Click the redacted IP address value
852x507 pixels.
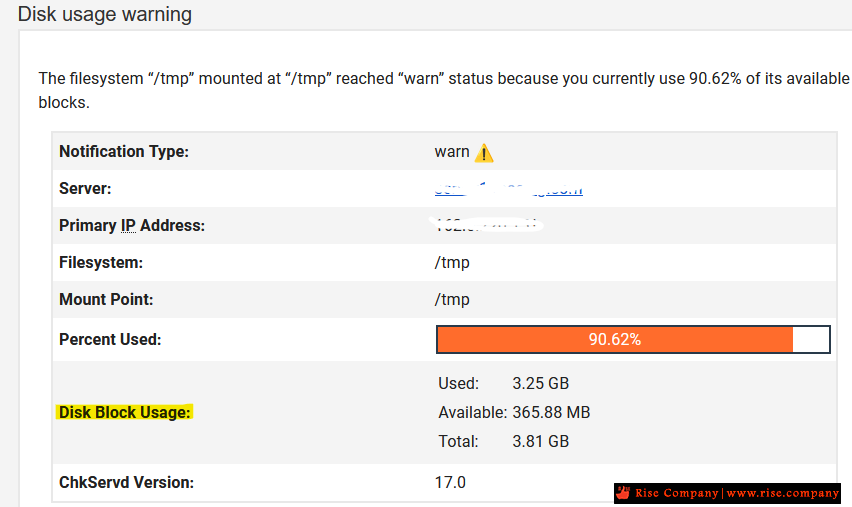(486, 225)
